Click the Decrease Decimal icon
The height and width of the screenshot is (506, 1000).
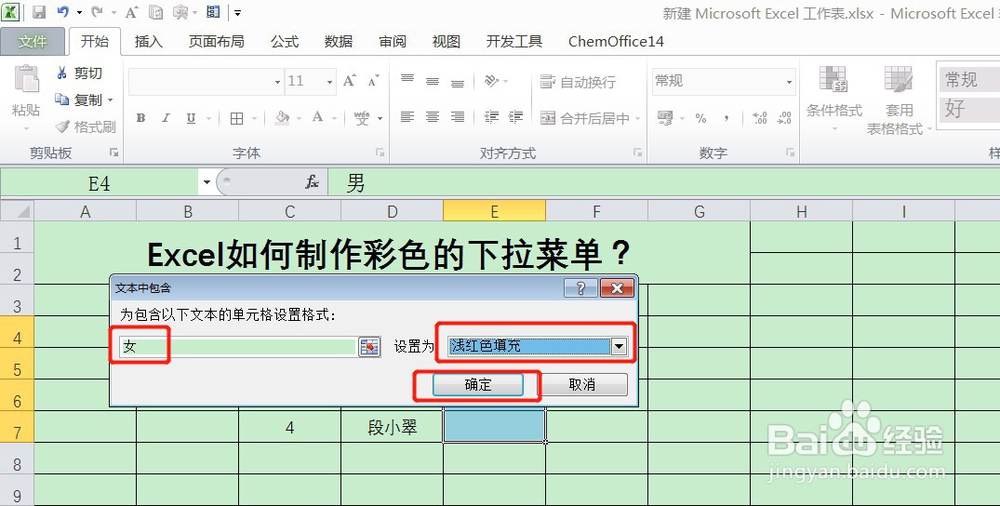click(784, 118)
